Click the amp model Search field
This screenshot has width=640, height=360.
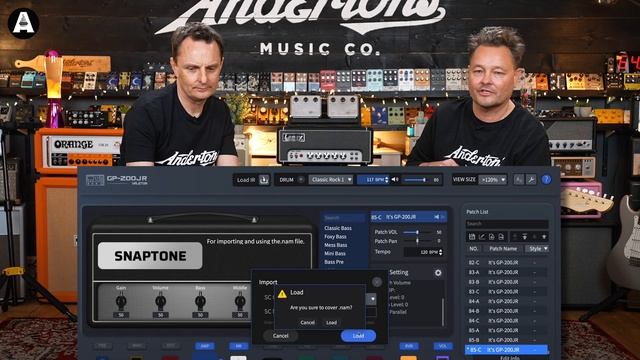(344, 218)
